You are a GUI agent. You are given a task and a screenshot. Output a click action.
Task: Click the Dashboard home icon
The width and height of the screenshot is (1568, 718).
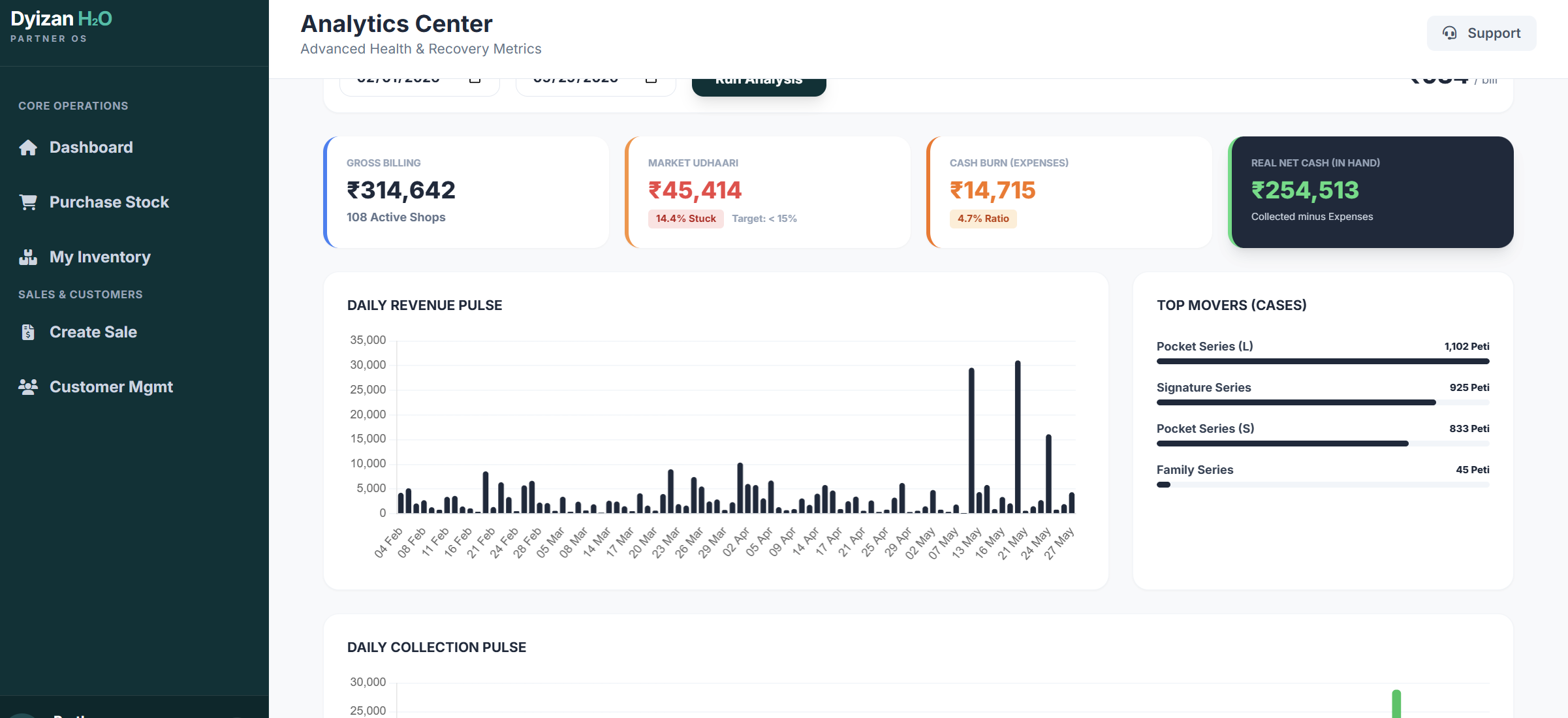(28, 148)
